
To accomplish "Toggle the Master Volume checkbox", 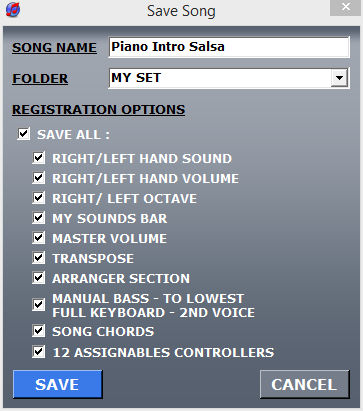I will point(39,238).
